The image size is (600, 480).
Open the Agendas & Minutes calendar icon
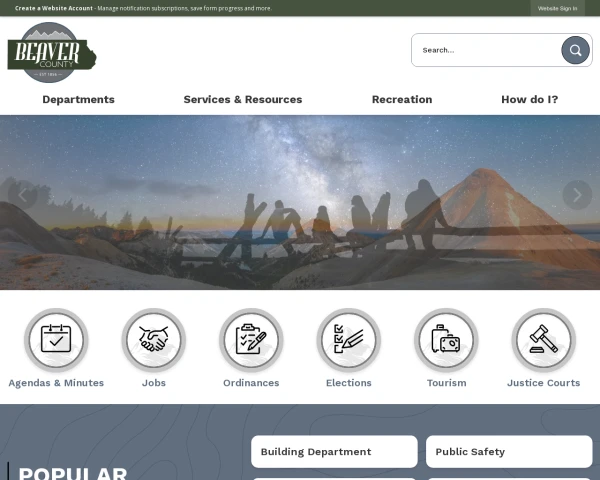click(56, 340)
